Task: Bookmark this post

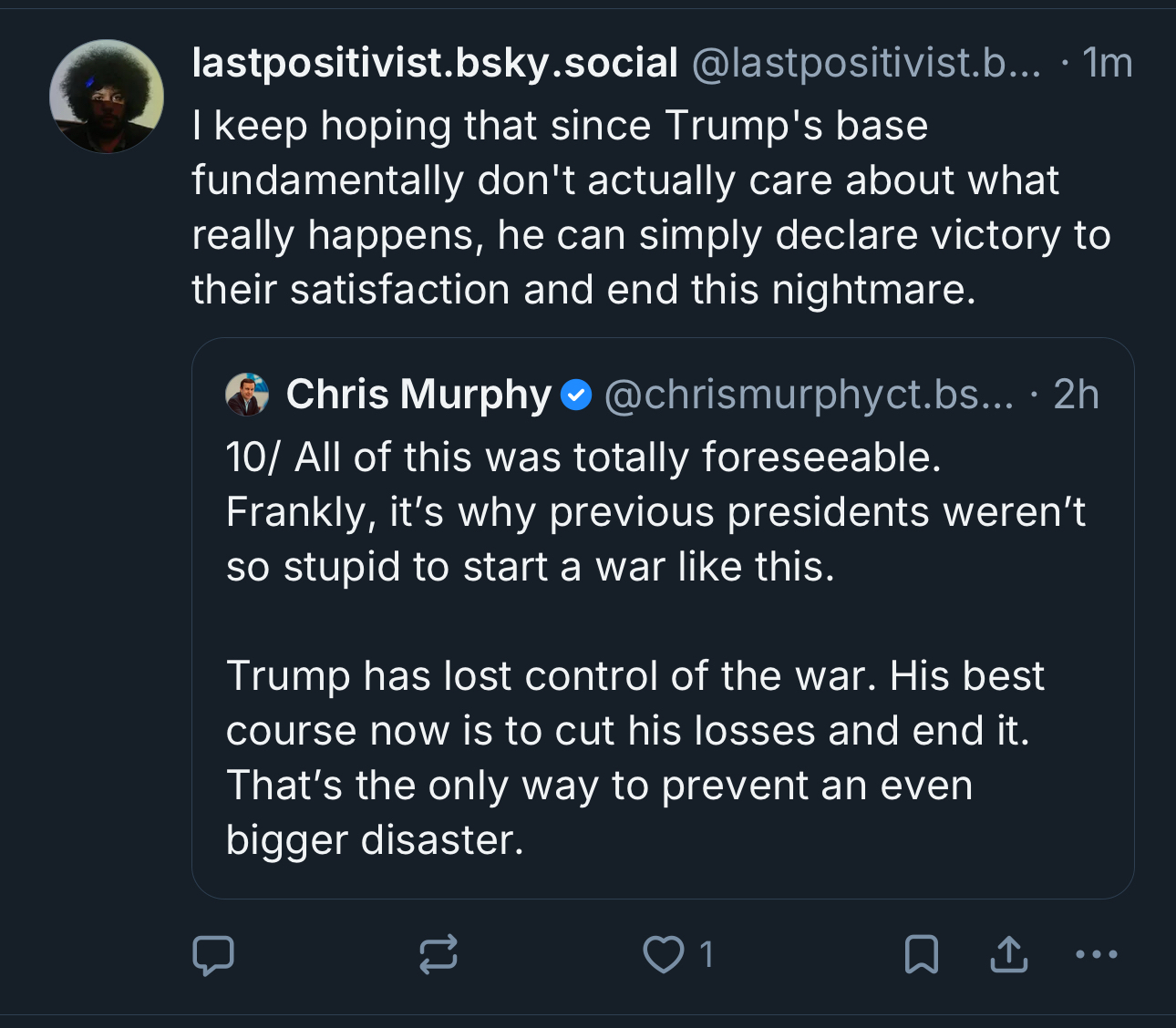Action: [x=921, y=955]
